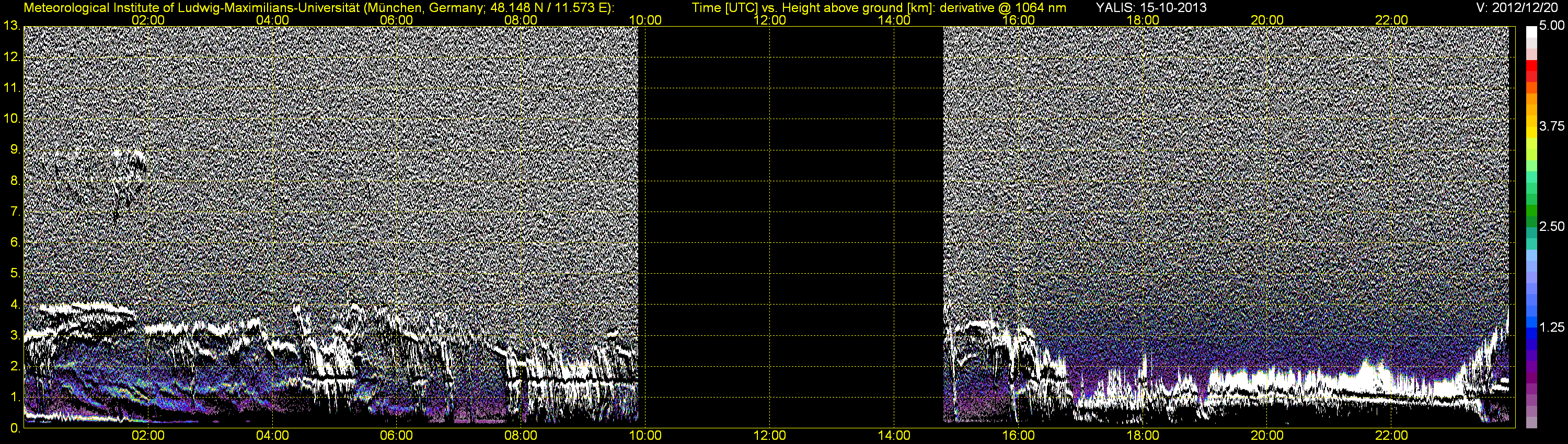Click the 22:00 label on the bottom time axis
Image resolution: width=1568 pixels, height=444 pixels.
pyautogui.click(x=1391, y=436)
